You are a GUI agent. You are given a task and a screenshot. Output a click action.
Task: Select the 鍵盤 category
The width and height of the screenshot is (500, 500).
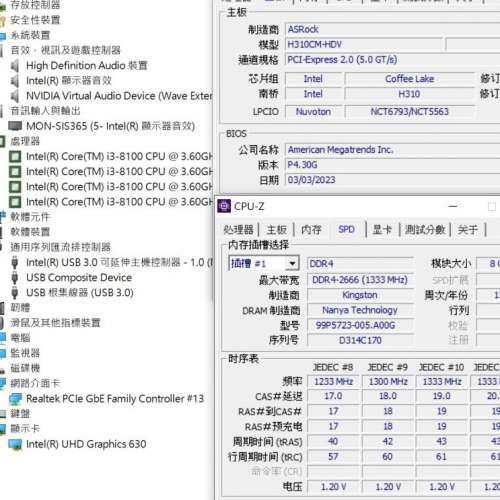tap(20, 414)
